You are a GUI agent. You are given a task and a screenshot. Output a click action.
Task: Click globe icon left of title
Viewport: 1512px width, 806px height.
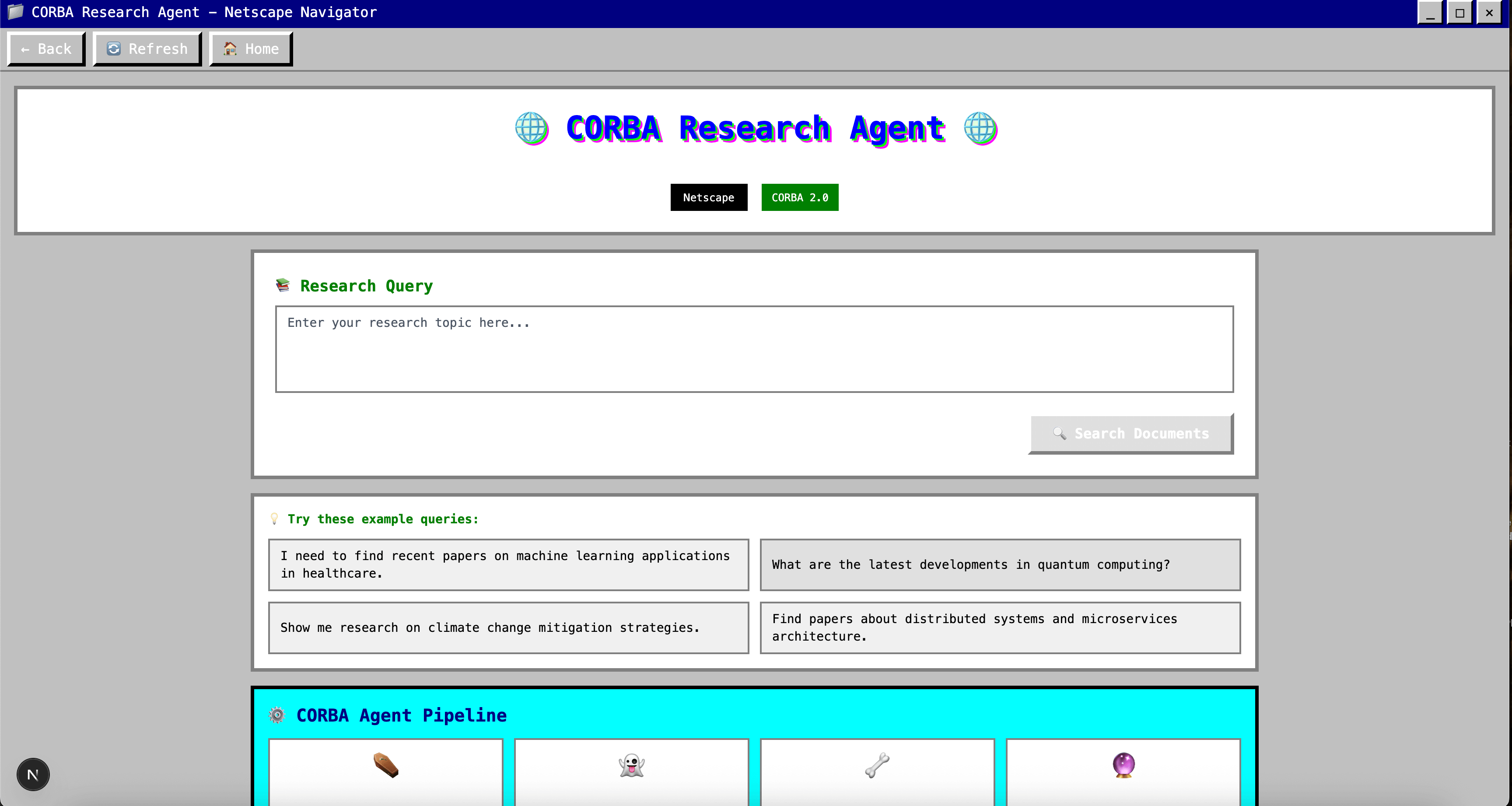[x=531, y=128]
